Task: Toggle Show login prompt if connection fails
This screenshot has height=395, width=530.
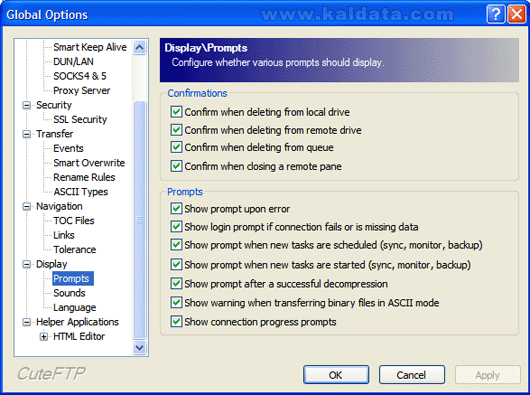Action: [176, 227]
